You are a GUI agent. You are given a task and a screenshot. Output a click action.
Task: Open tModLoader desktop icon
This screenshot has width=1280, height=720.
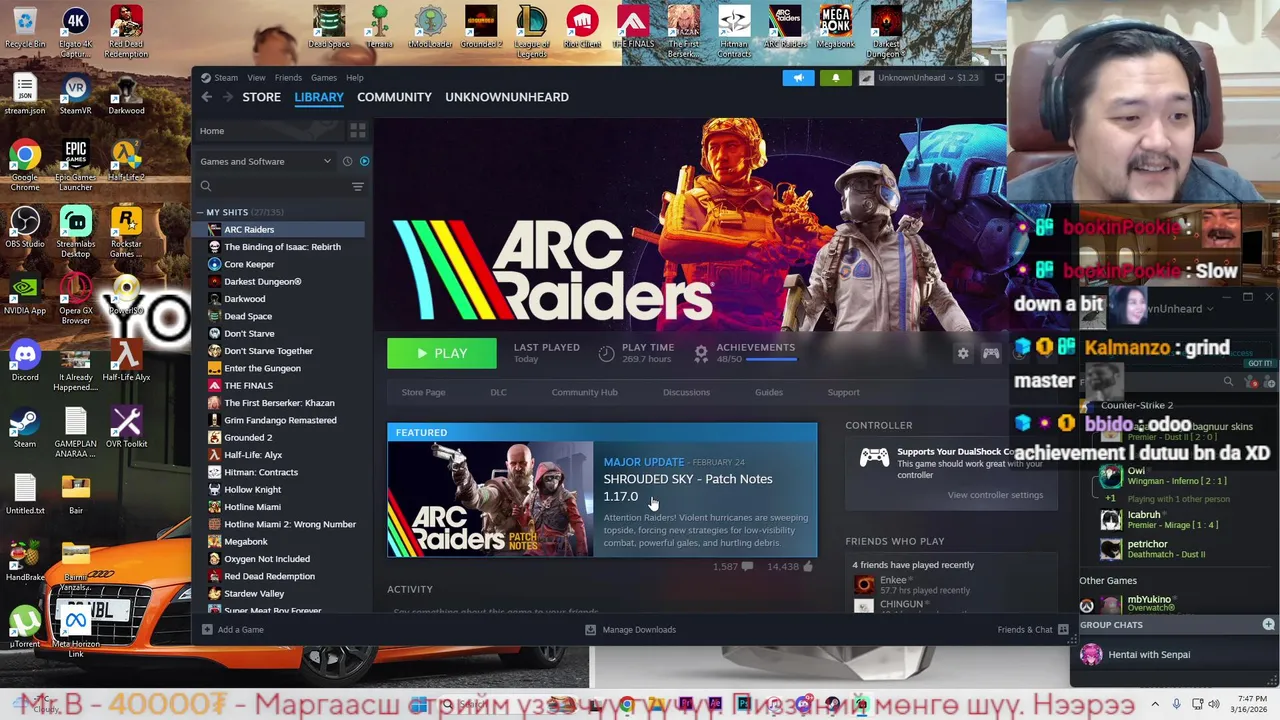(x=430, y=27)
